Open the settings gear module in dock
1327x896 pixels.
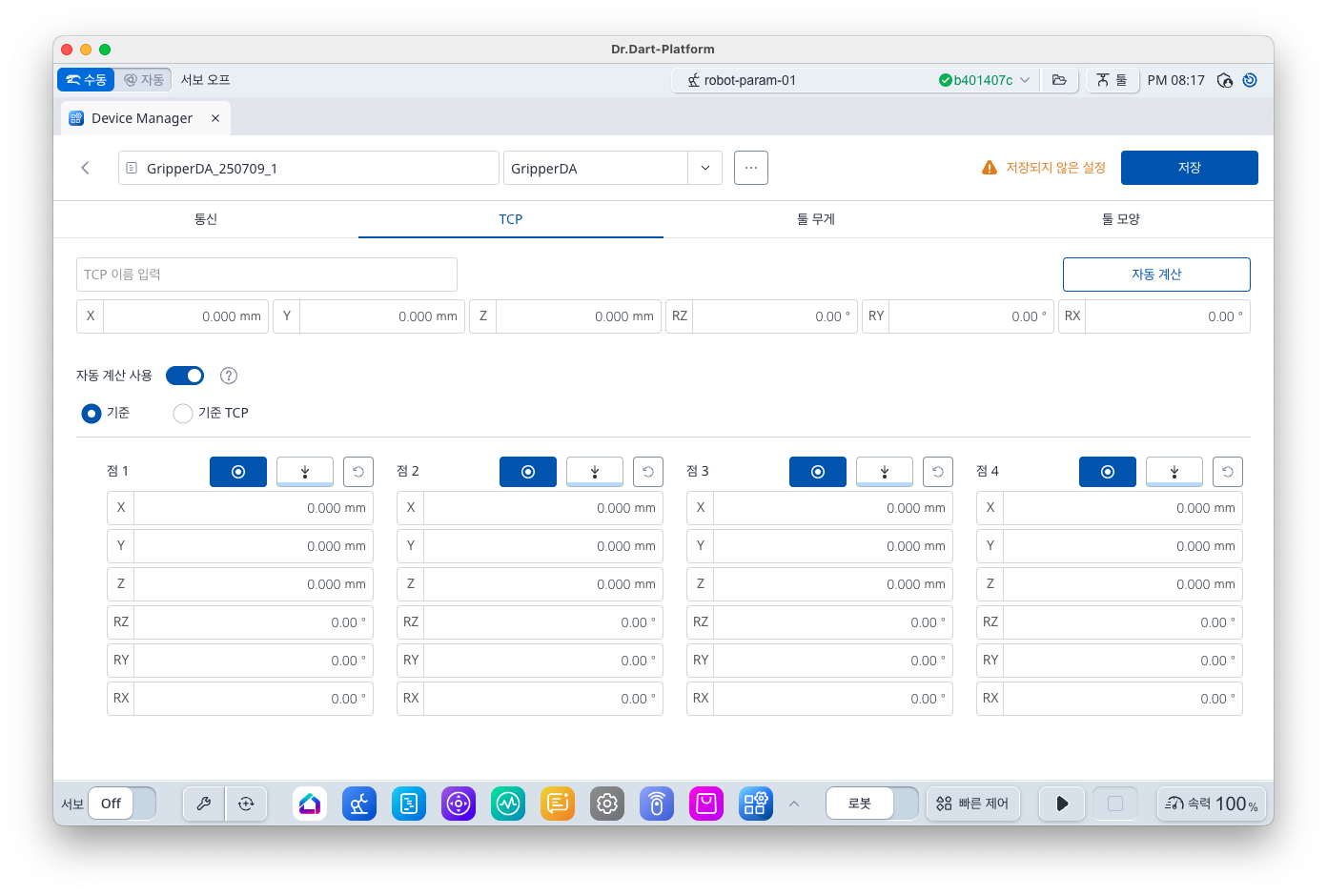coord(607,804)
